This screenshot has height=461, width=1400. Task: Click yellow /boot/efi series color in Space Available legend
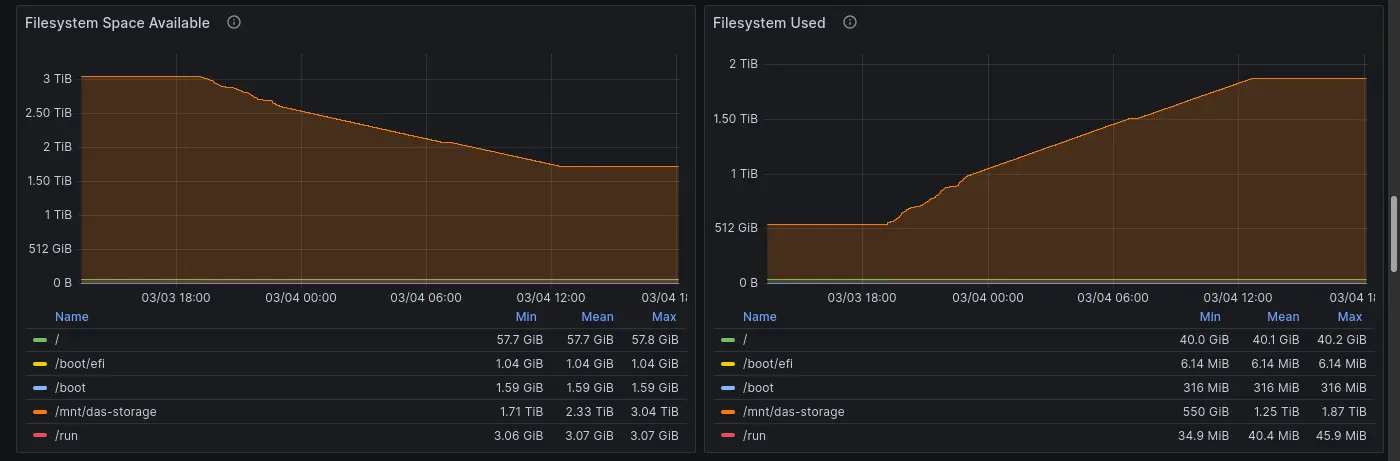point(40,364)
